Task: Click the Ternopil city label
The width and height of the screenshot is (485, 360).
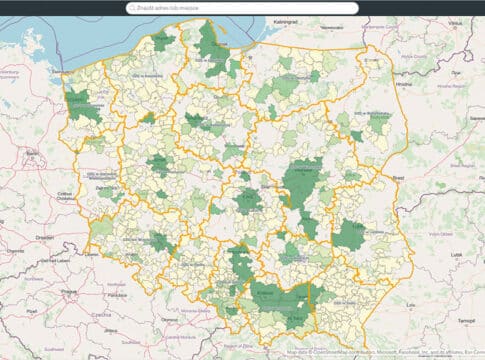Action: click(x=466, y=321)
